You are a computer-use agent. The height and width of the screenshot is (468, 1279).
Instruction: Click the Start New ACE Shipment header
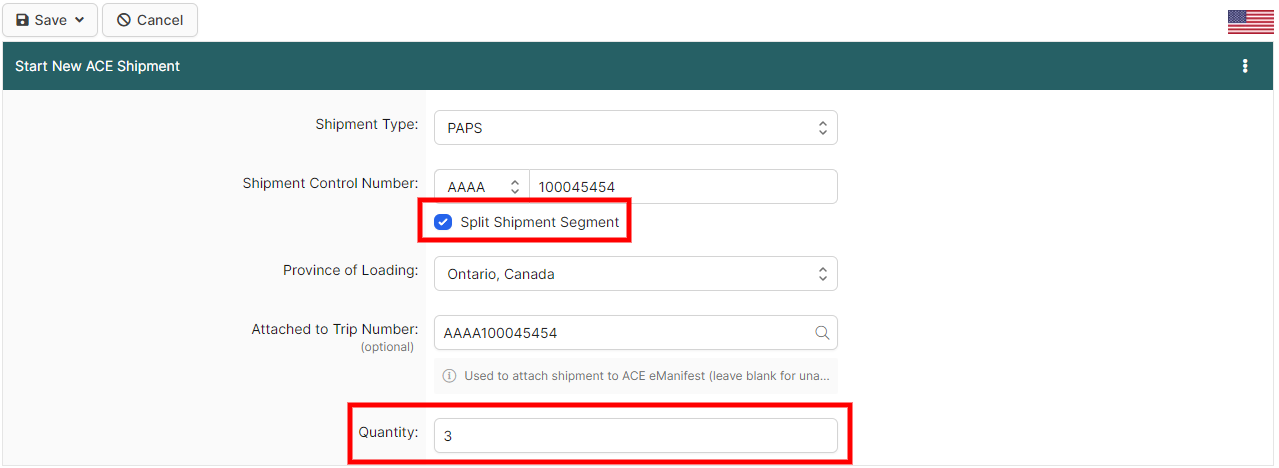coord(98,66)
